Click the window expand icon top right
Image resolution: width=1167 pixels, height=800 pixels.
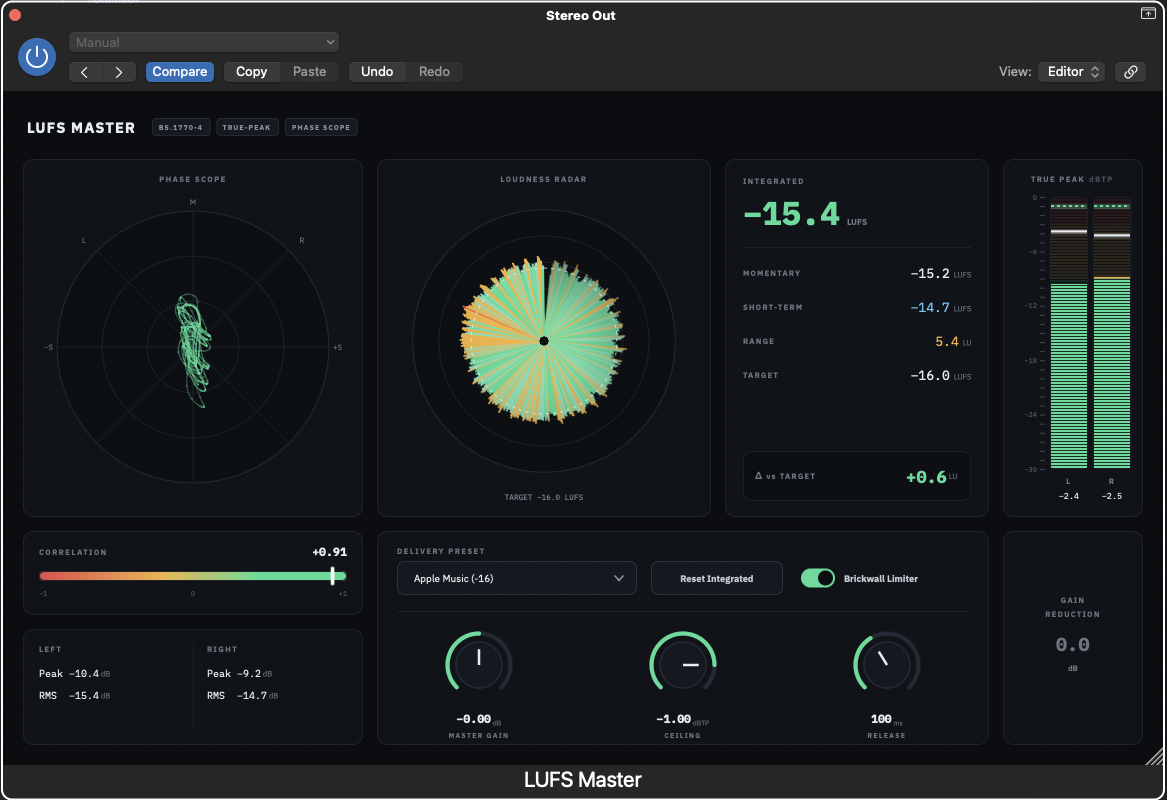coord(1148,13)
